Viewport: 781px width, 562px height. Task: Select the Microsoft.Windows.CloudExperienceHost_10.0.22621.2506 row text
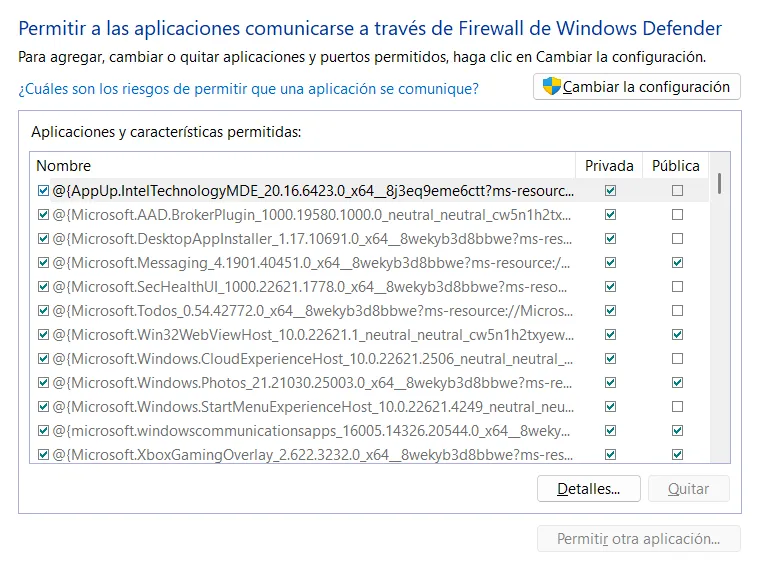click(x=312, y=359)
